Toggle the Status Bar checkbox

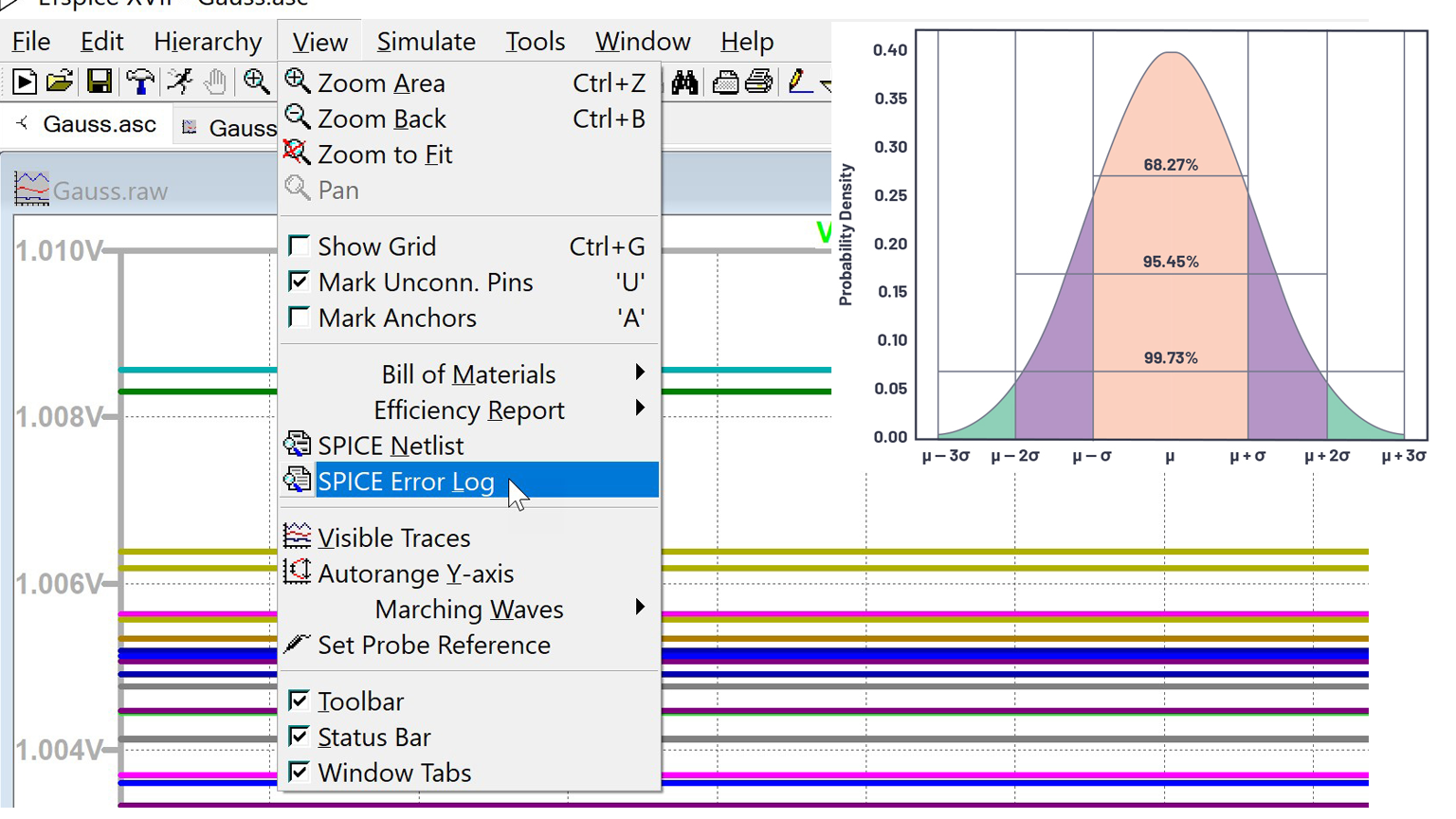pos(300,737)
